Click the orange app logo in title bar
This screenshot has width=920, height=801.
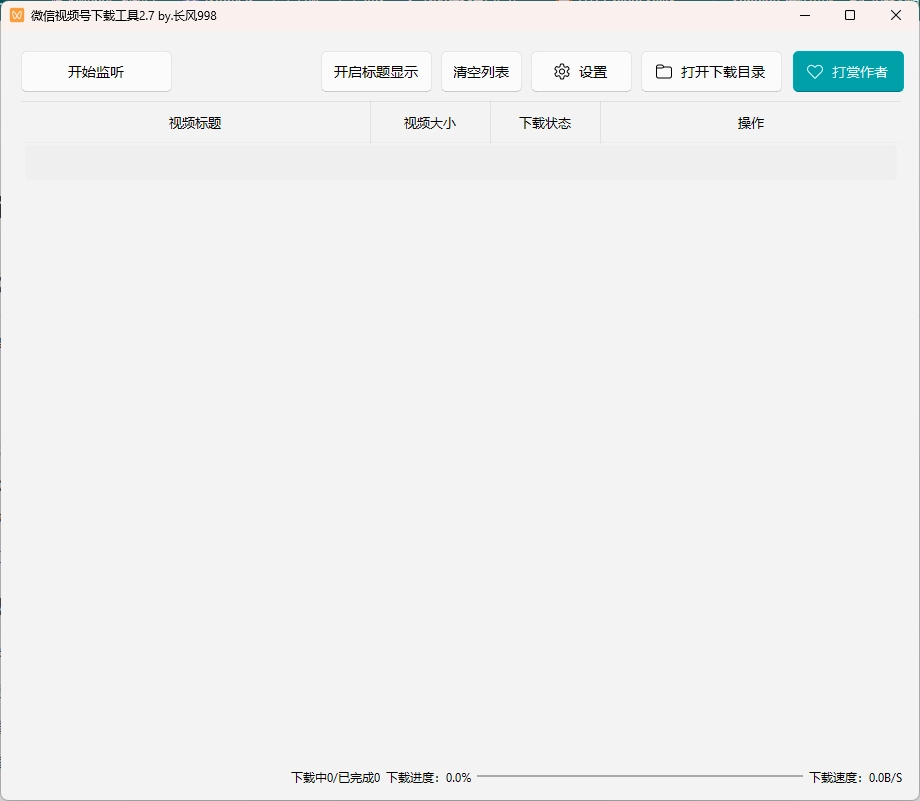click(17, 15)
